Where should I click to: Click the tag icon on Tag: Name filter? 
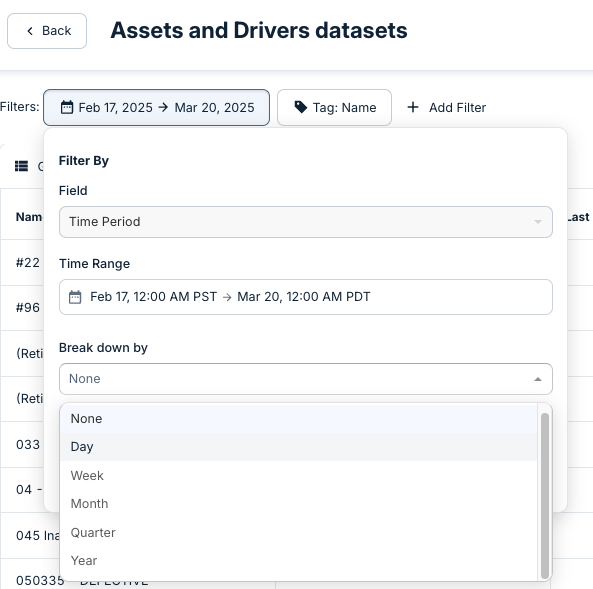click(x=301, y=107)
